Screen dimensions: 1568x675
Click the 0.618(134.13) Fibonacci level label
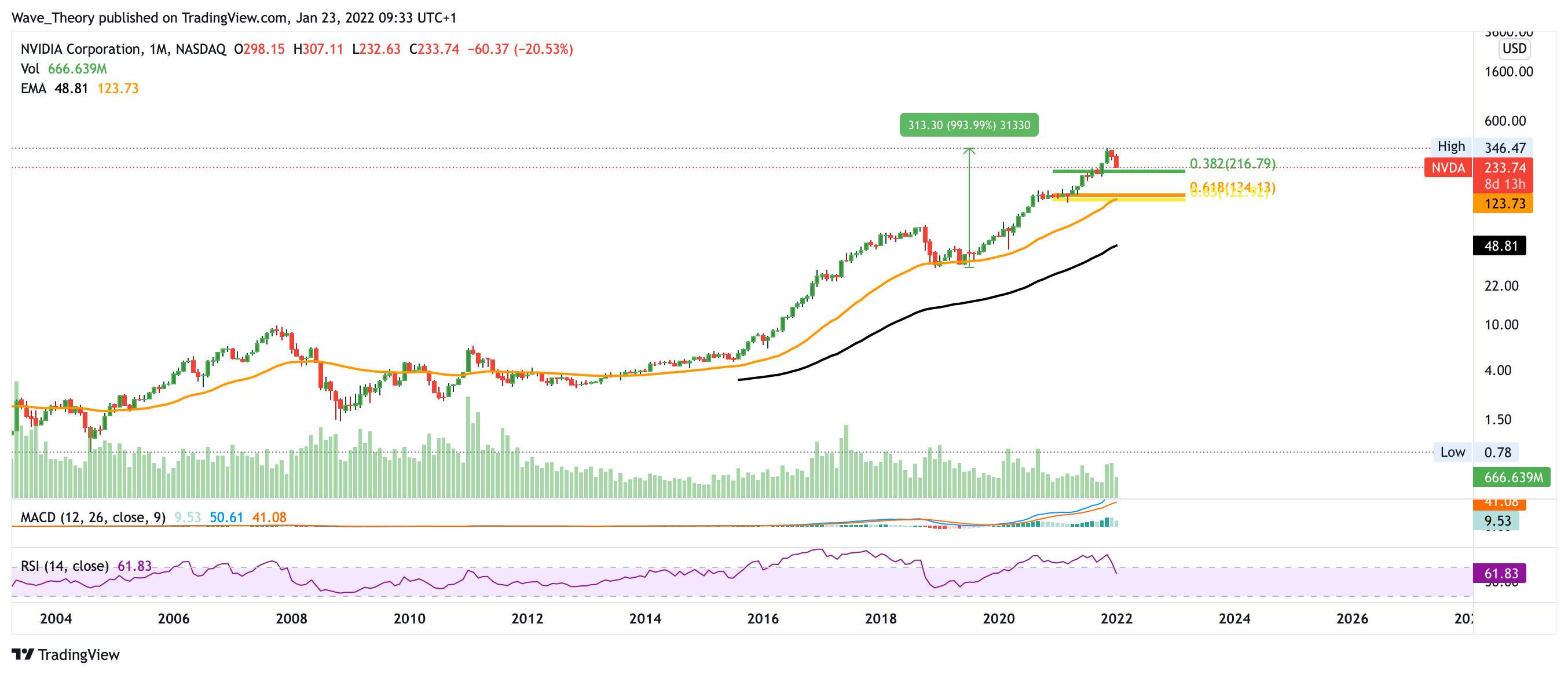pos(1232,186)
